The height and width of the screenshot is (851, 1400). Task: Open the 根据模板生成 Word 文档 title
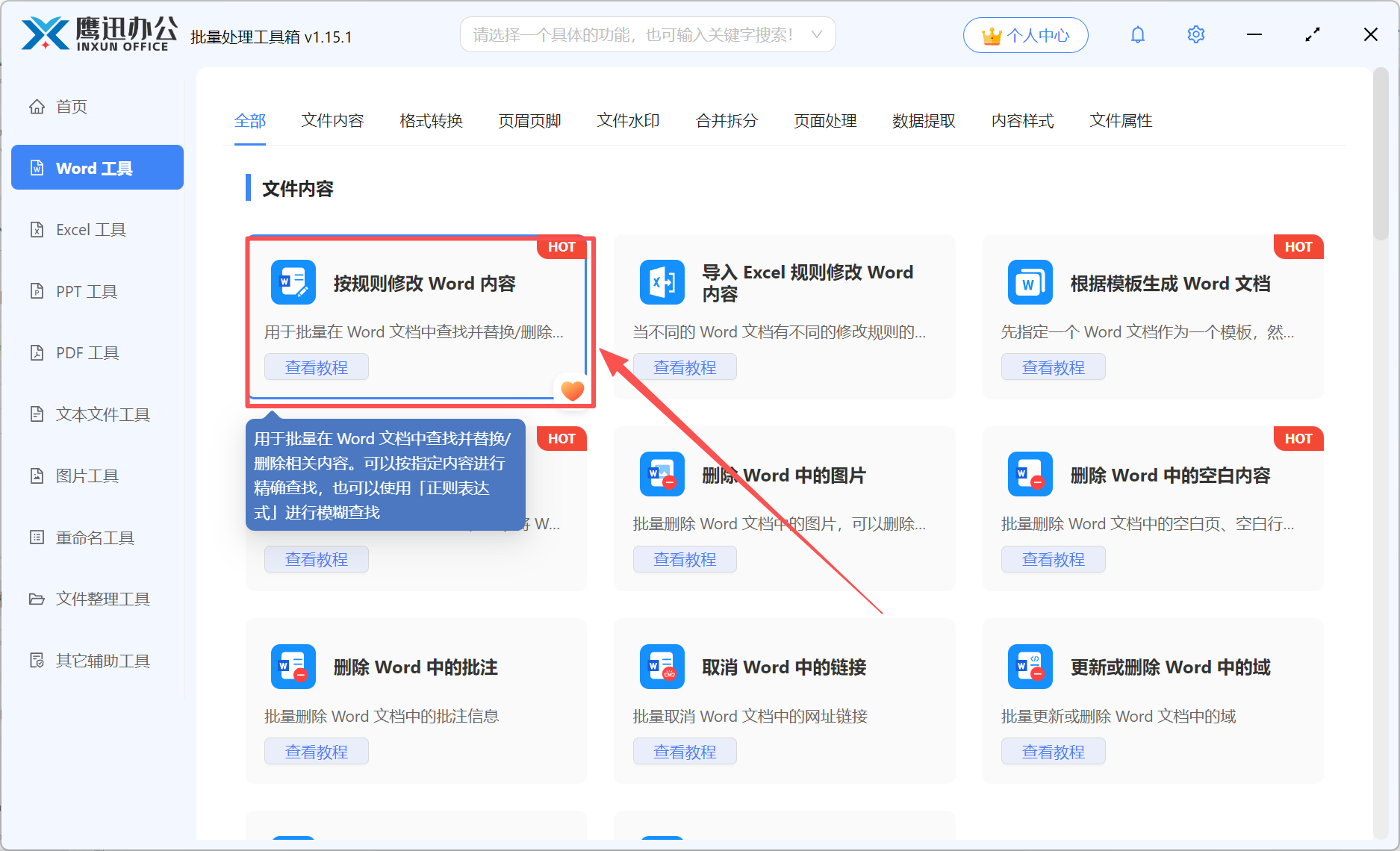1170,284
